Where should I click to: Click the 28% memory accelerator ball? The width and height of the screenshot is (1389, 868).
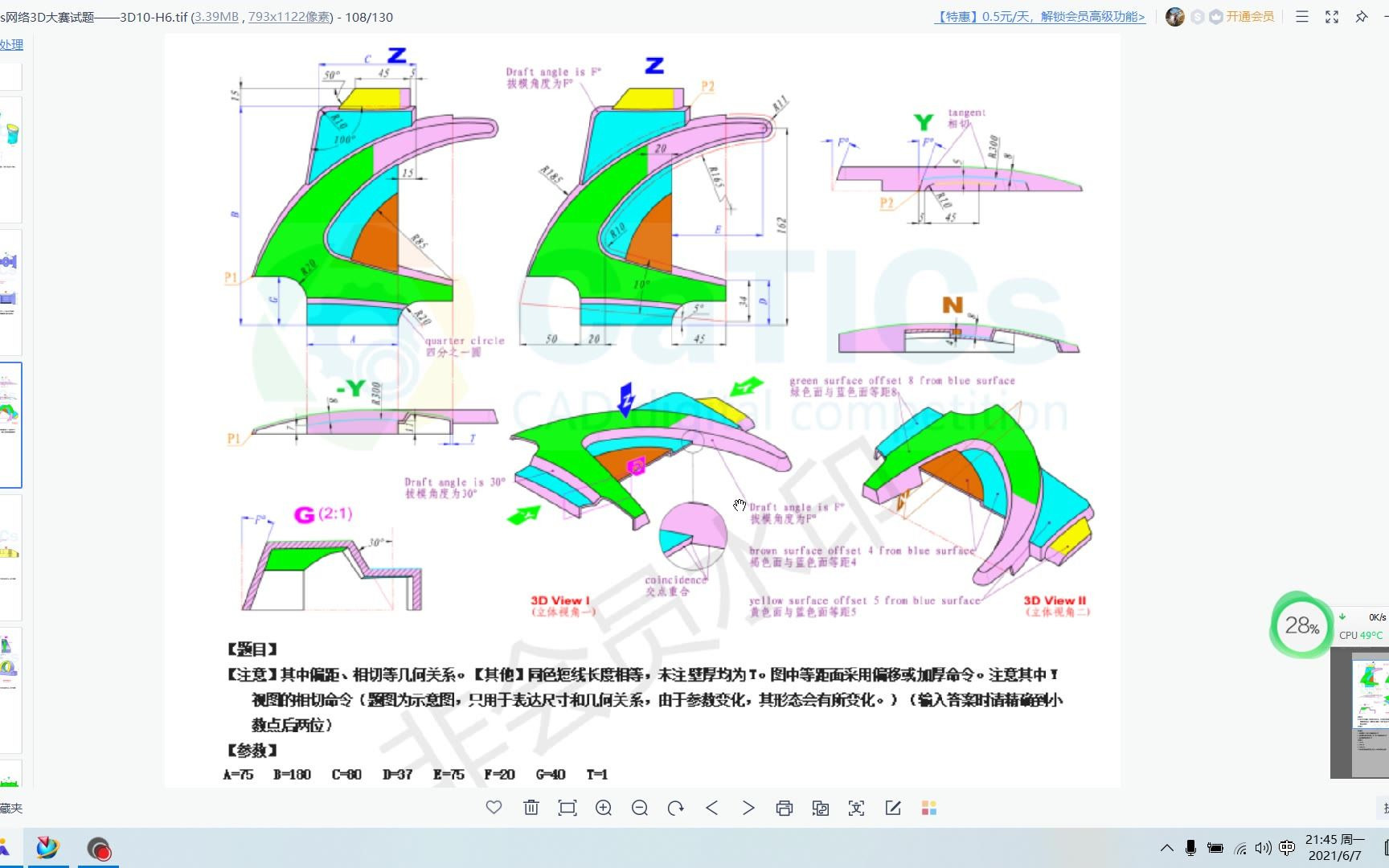point(1301,625)
